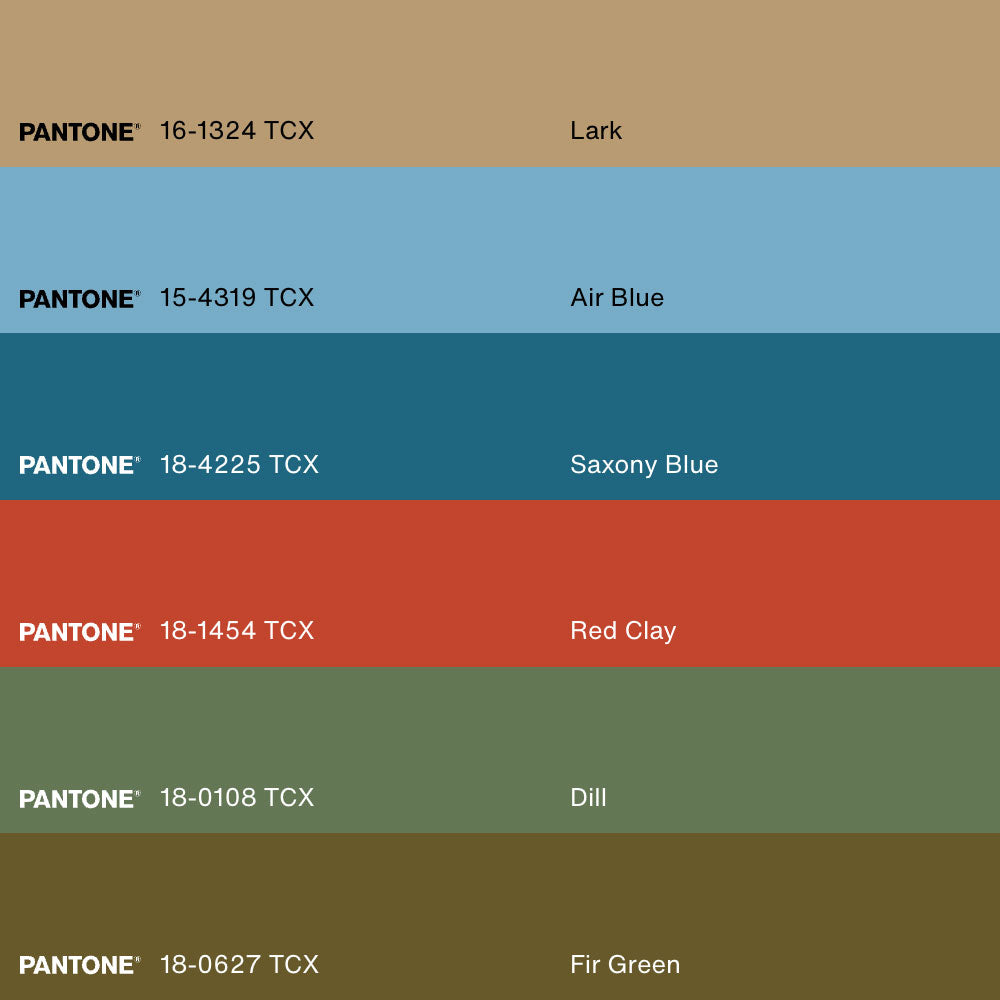Click the Red Clay color name

click(x=623, y=631)
